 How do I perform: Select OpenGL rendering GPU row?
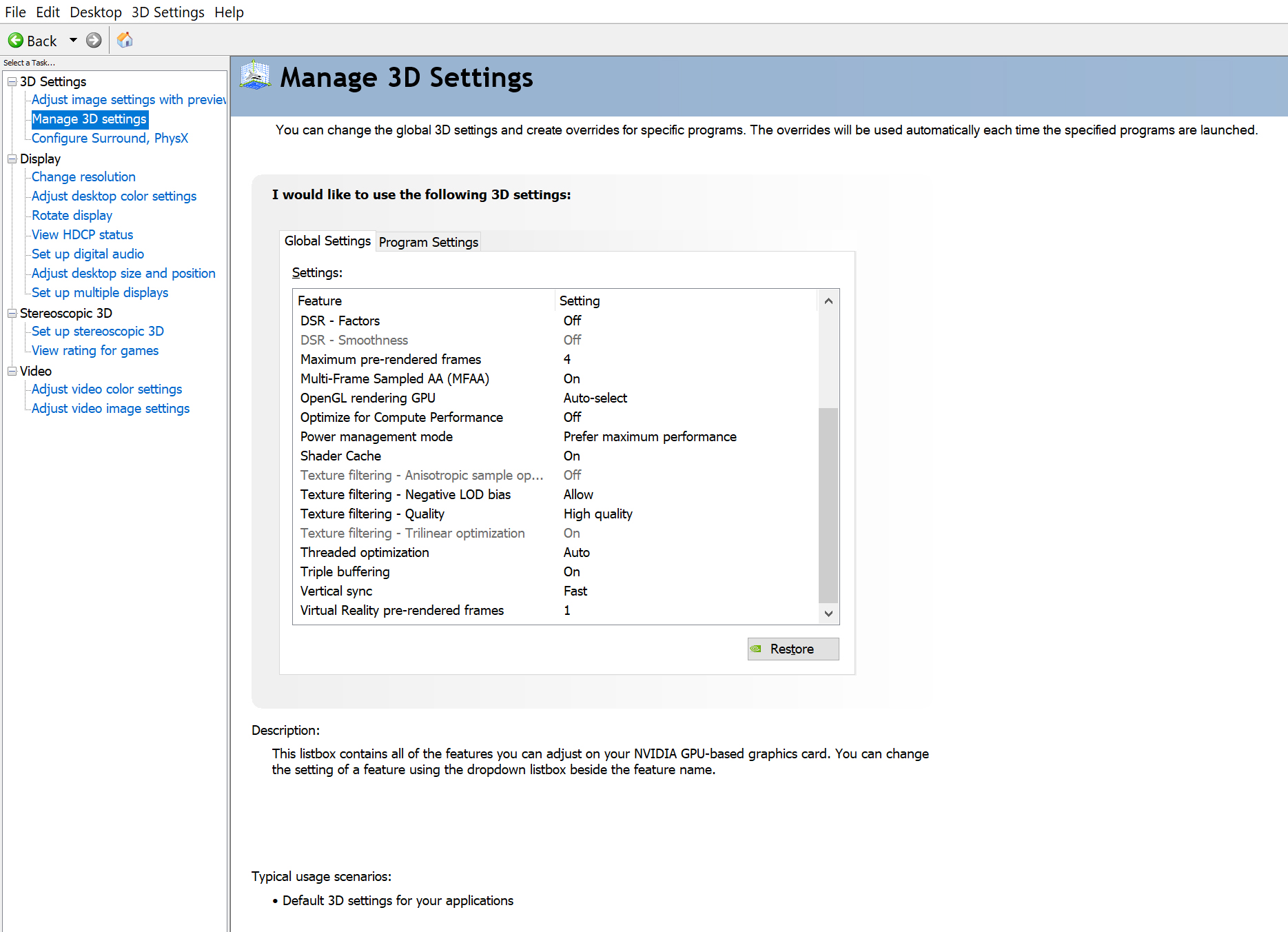pyautogui.click(x=555, y=398)
